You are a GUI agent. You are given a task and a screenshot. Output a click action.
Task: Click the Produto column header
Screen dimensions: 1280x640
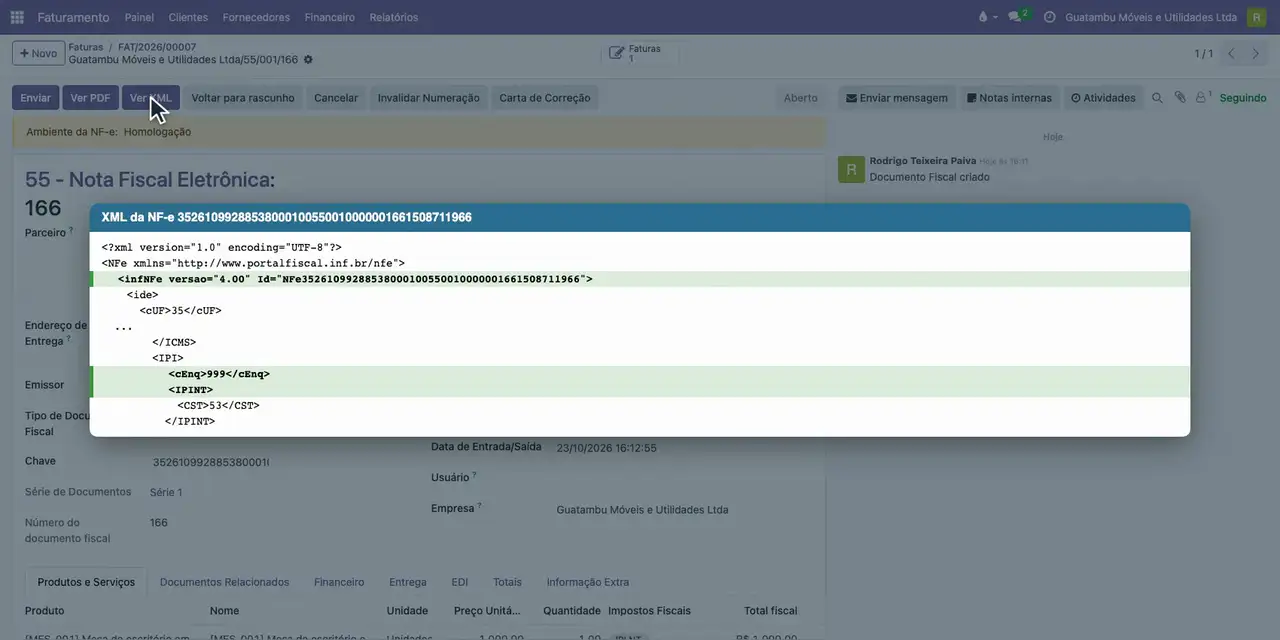click(45, 611)
